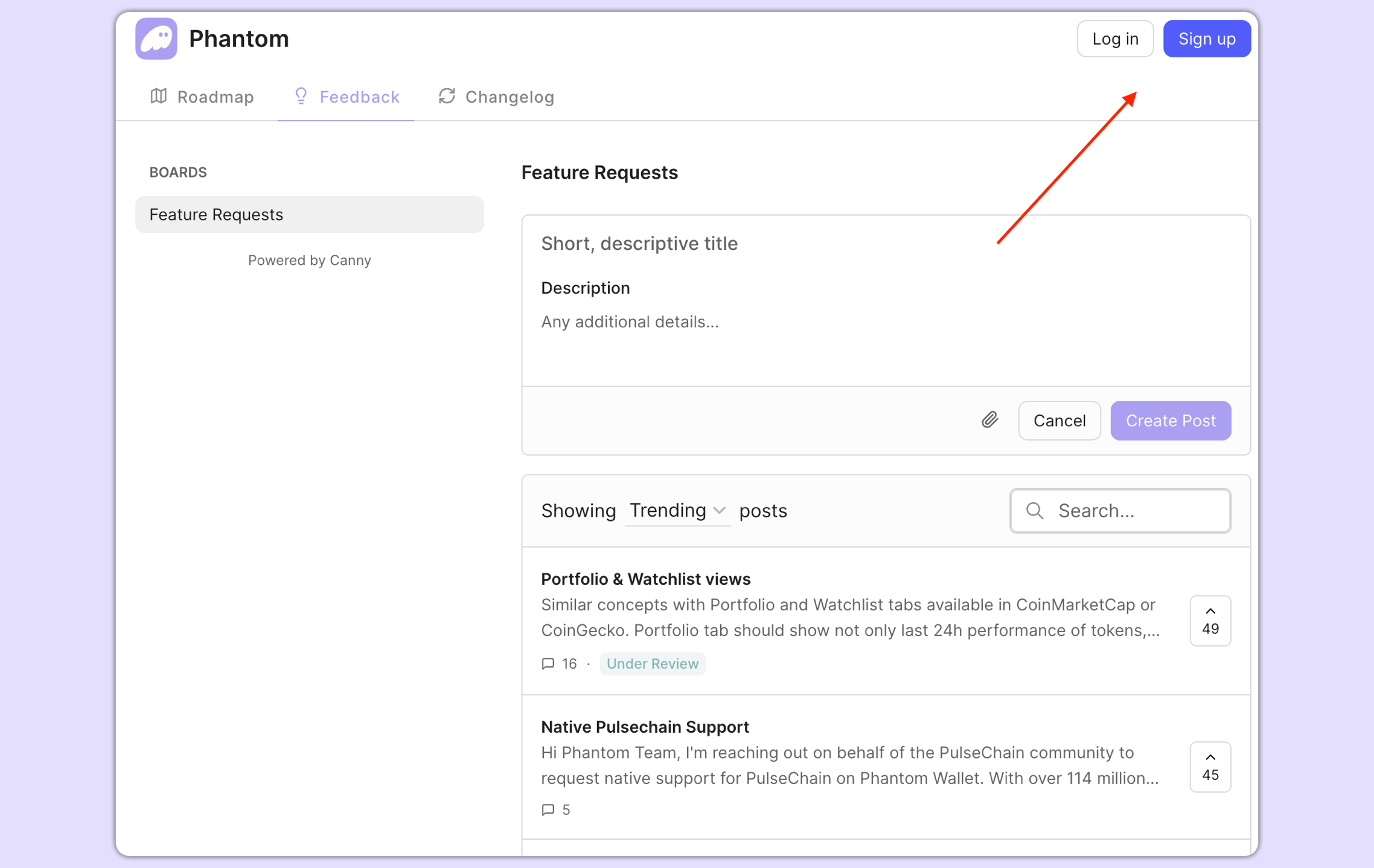Click comment icon showing 5 comments
This screenshot has height=868, width=1374.
pyautogui.click(x=548, y=810)
